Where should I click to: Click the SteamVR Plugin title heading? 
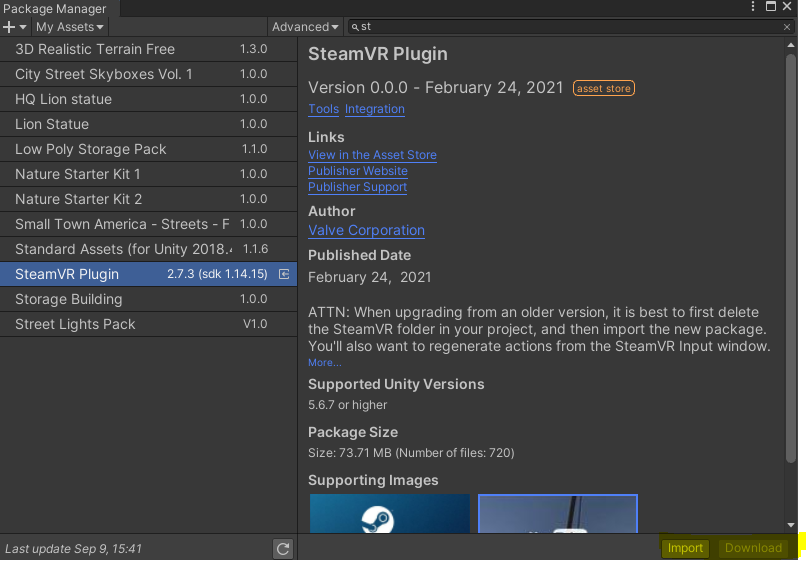tap(378, 54)
